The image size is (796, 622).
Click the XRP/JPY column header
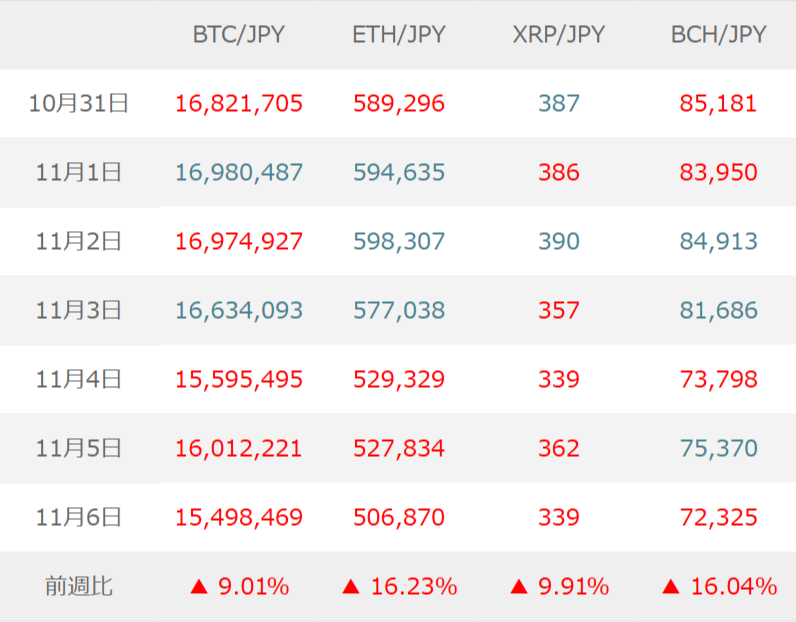[x=559, y=35]
